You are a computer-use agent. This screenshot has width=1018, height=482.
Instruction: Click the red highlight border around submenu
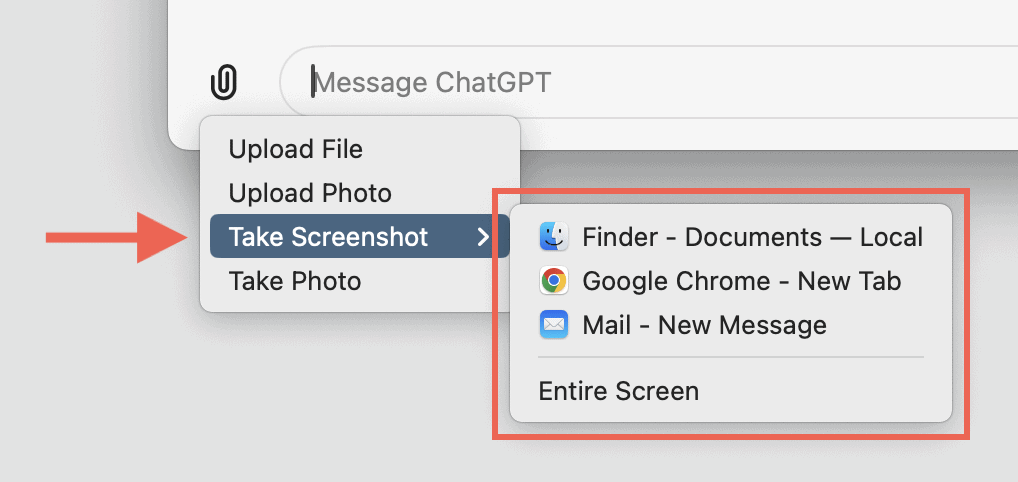click(968, 310)
